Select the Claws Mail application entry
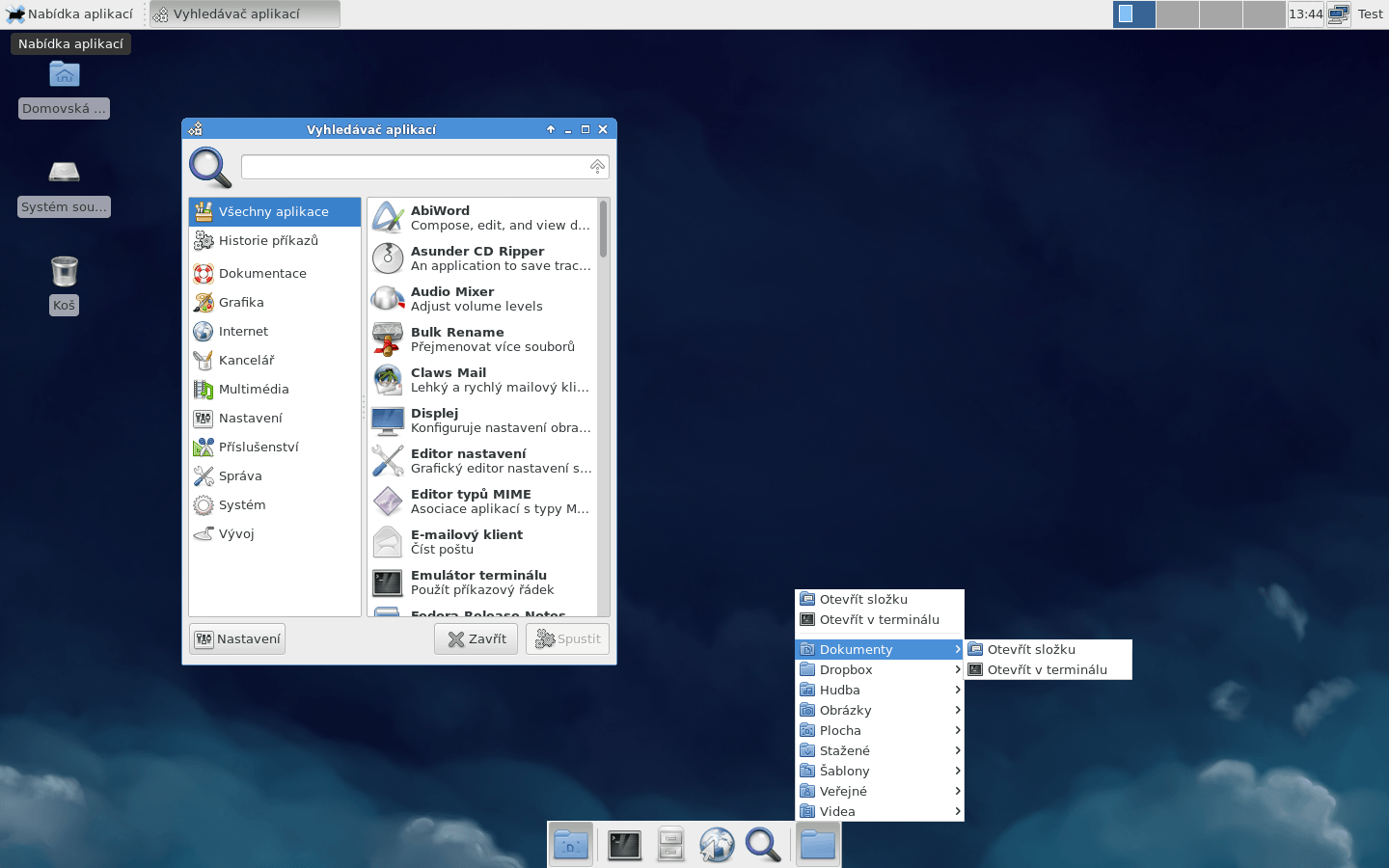Image resolution: width=1389 pixels, height=868 pixels. 482,380
